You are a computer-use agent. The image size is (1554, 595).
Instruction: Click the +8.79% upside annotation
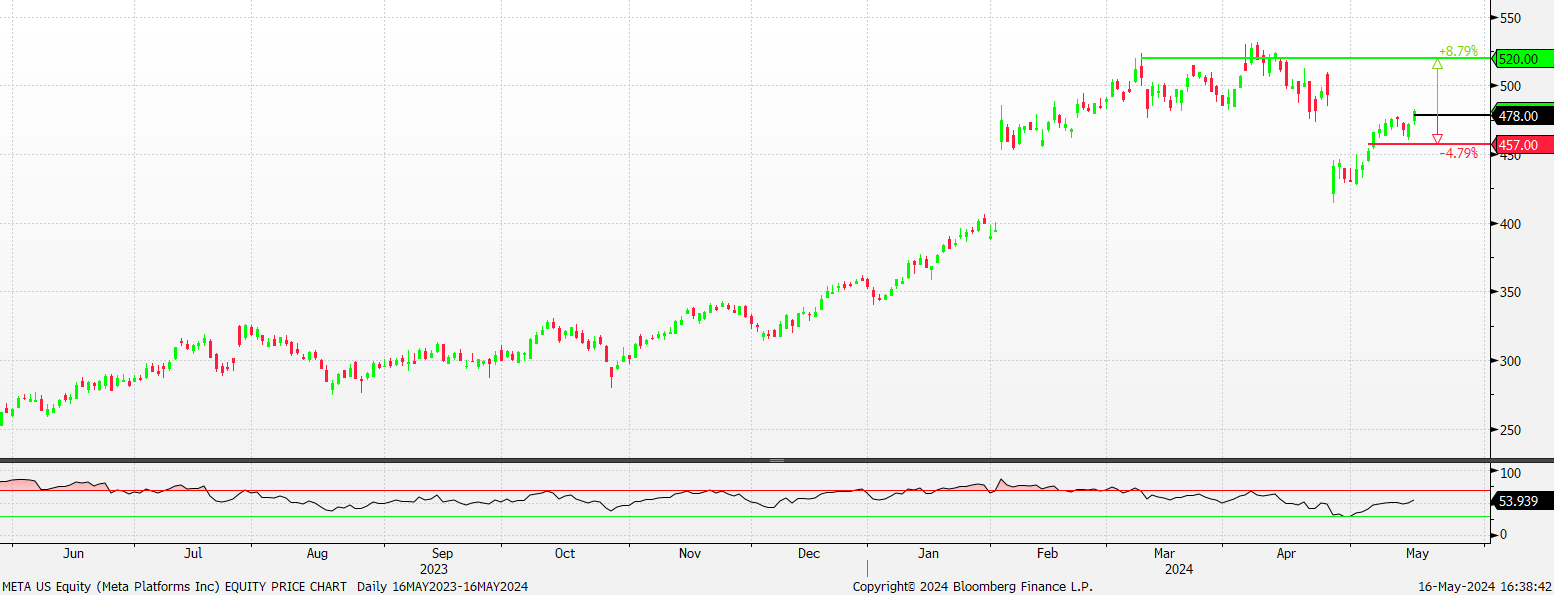1458,50
